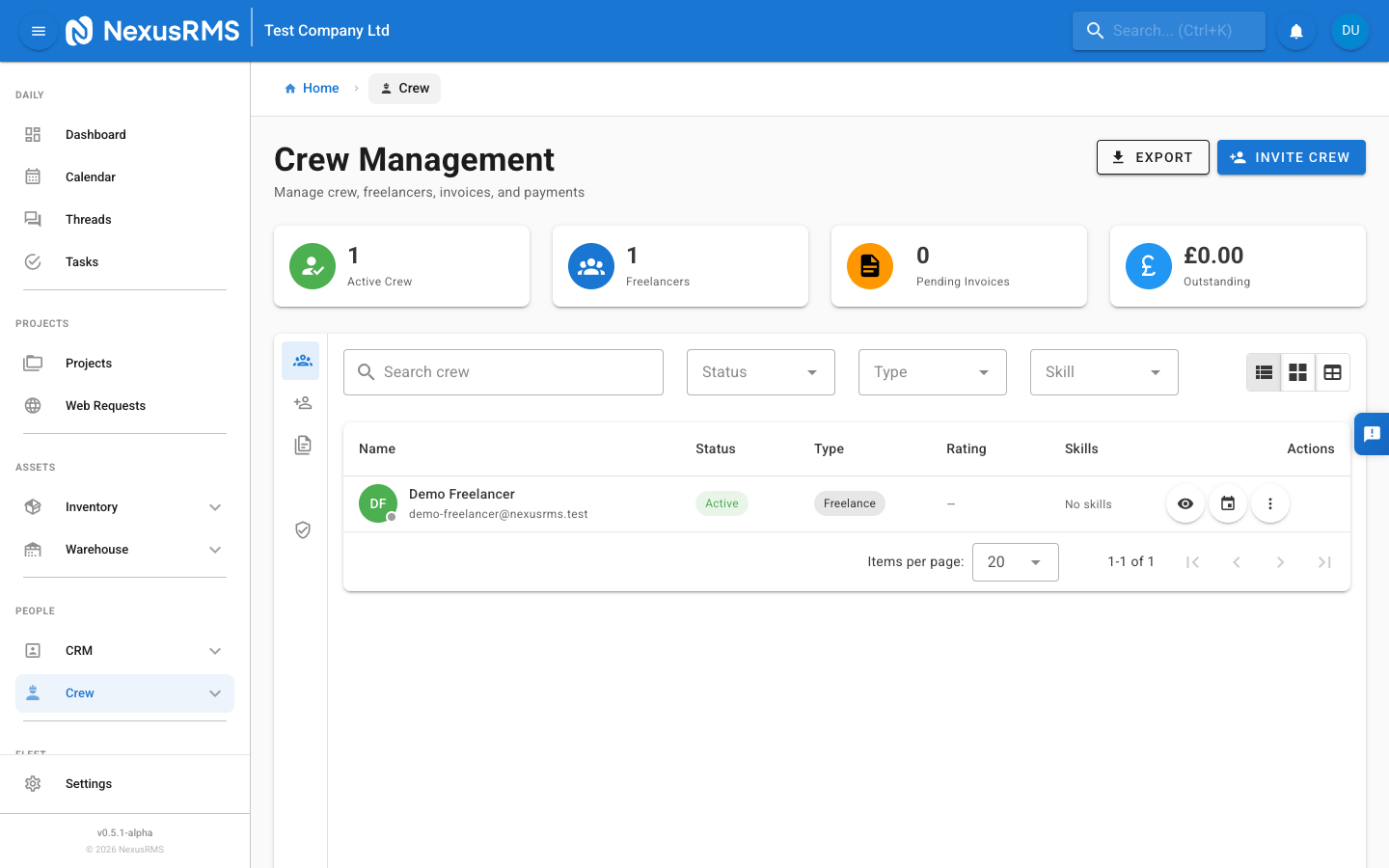Switch to grid view for crew

click(1297, 371)
